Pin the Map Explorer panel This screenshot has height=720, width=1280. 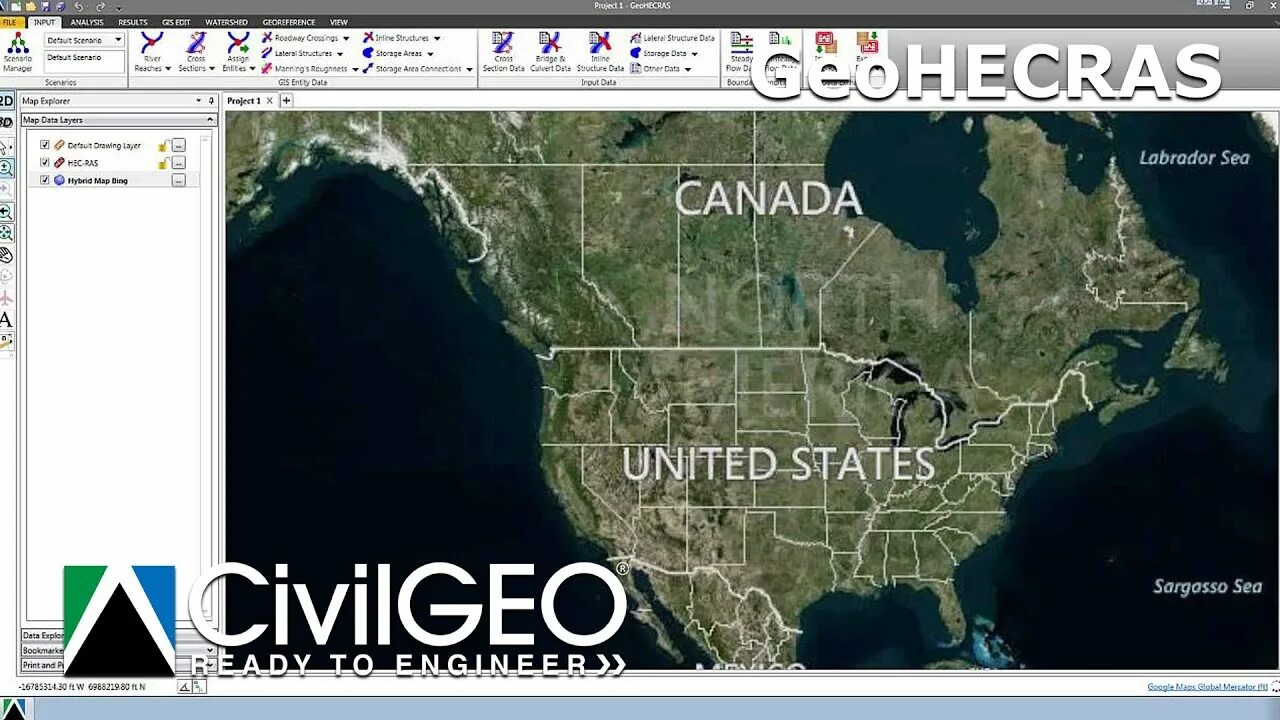point(211,101)
